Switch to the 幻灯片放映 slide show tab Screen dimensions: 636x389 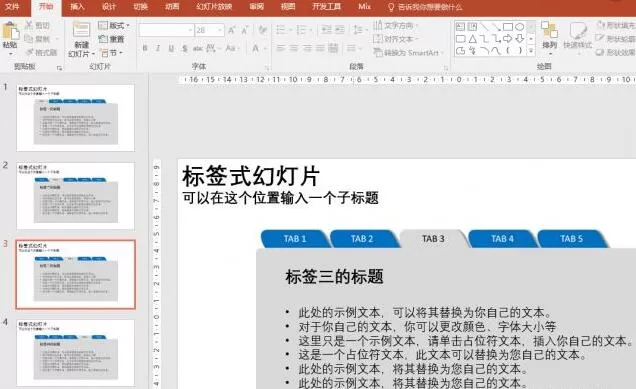click(x=214, y=6)
